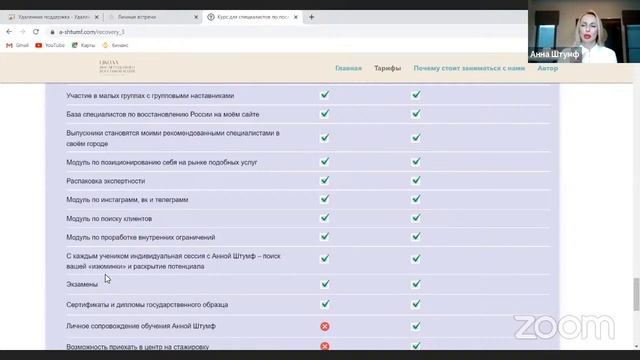Click green checkmark for Личное сопровождение row
This screenshot has width=640, height=360.
click(x=416, y=326)
